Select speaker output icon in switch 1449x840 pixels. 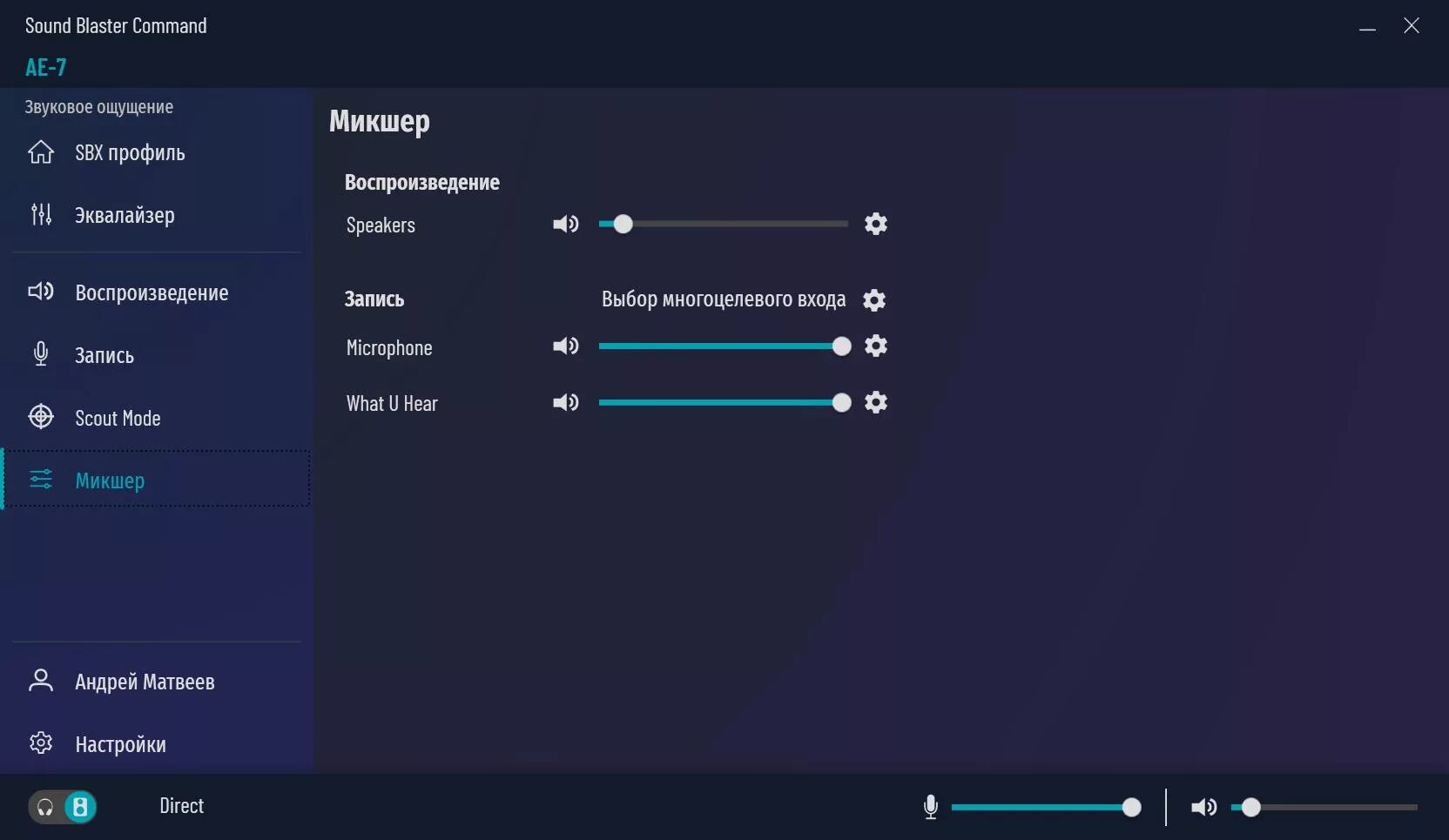[x=80, y=807]
